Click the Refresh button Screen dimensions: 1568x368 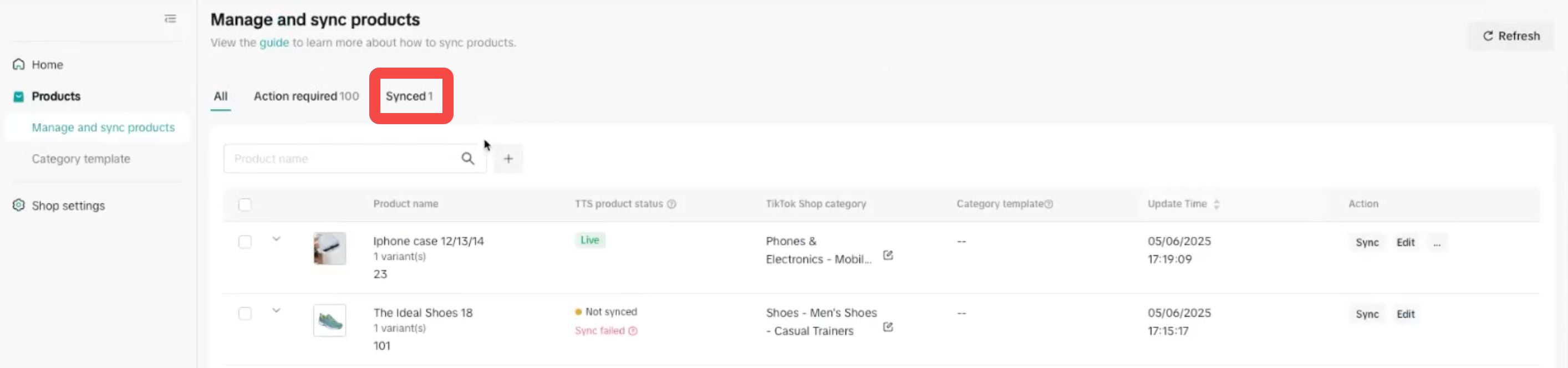[x=1511, y=36]
